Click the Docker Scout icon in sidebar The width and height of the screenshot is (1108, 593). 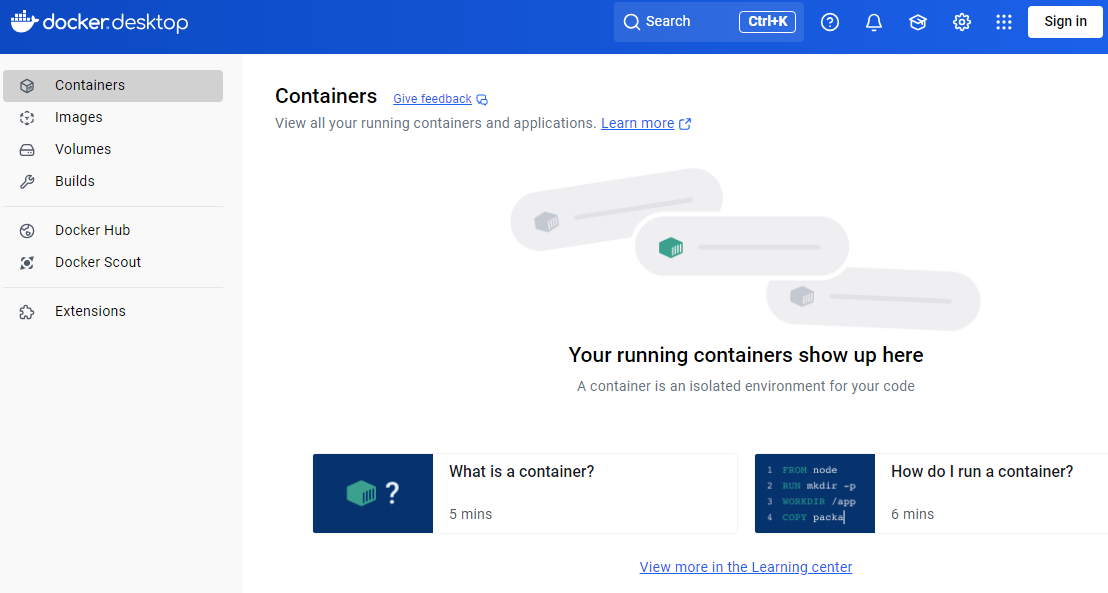click(27, 263)
